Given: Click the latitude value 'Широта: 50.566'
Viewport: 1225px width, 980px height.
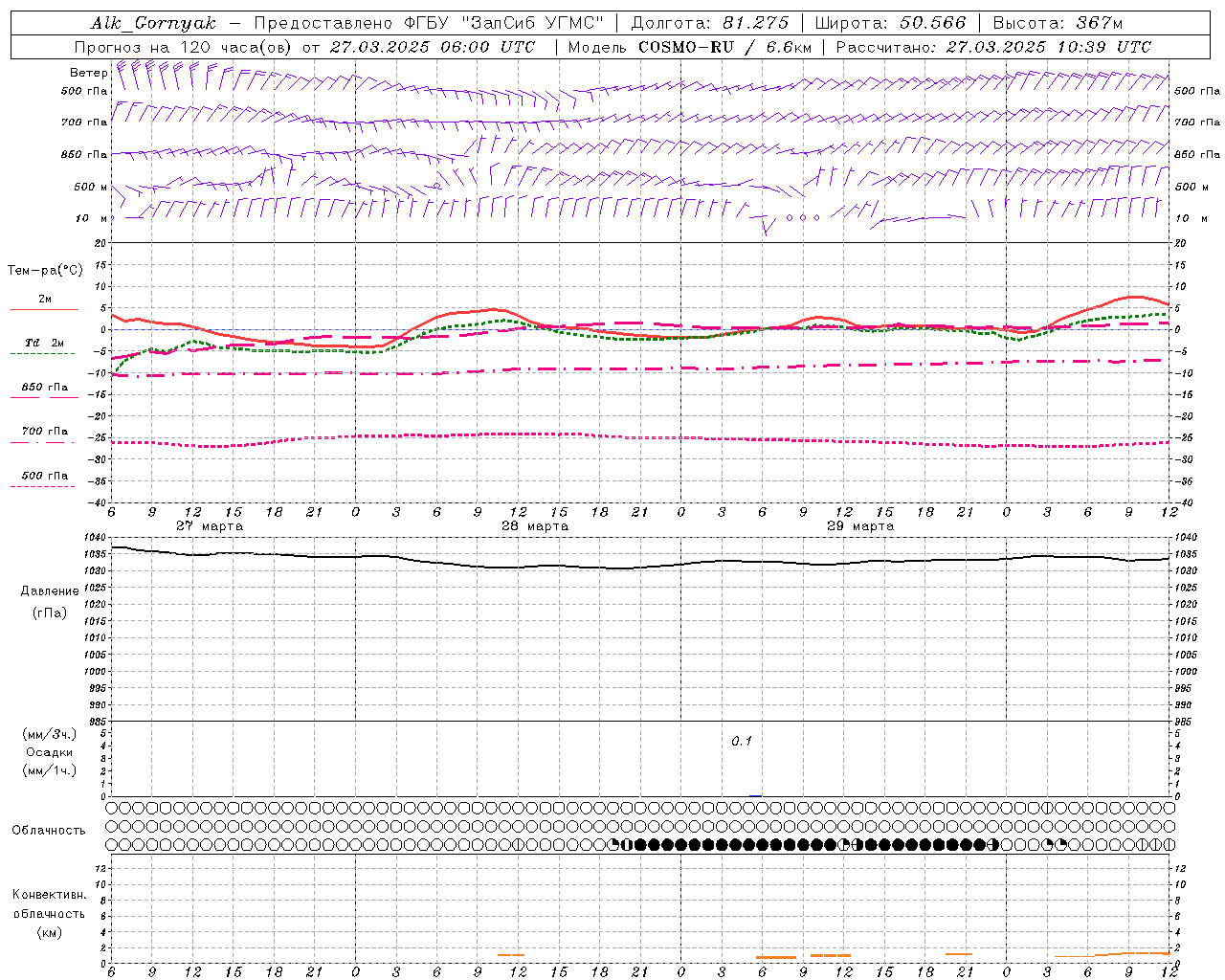Looking at the screenshot, I should click(x=890, y=23).
